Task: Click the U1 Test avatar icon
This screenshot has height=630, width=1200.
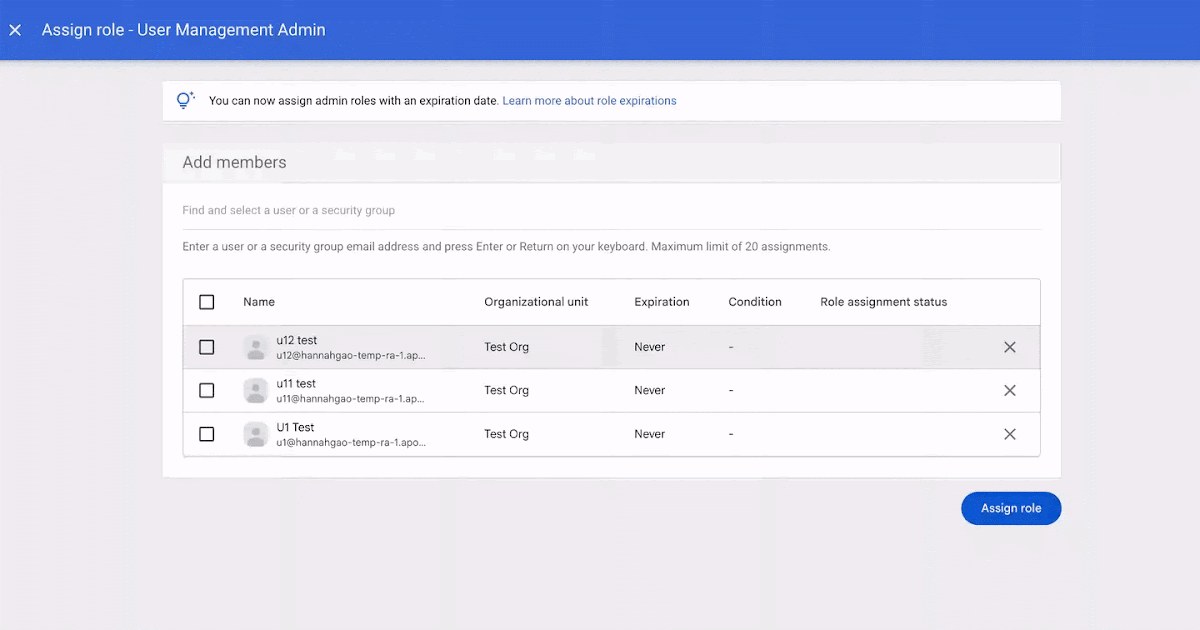Action: click(256, 434)
